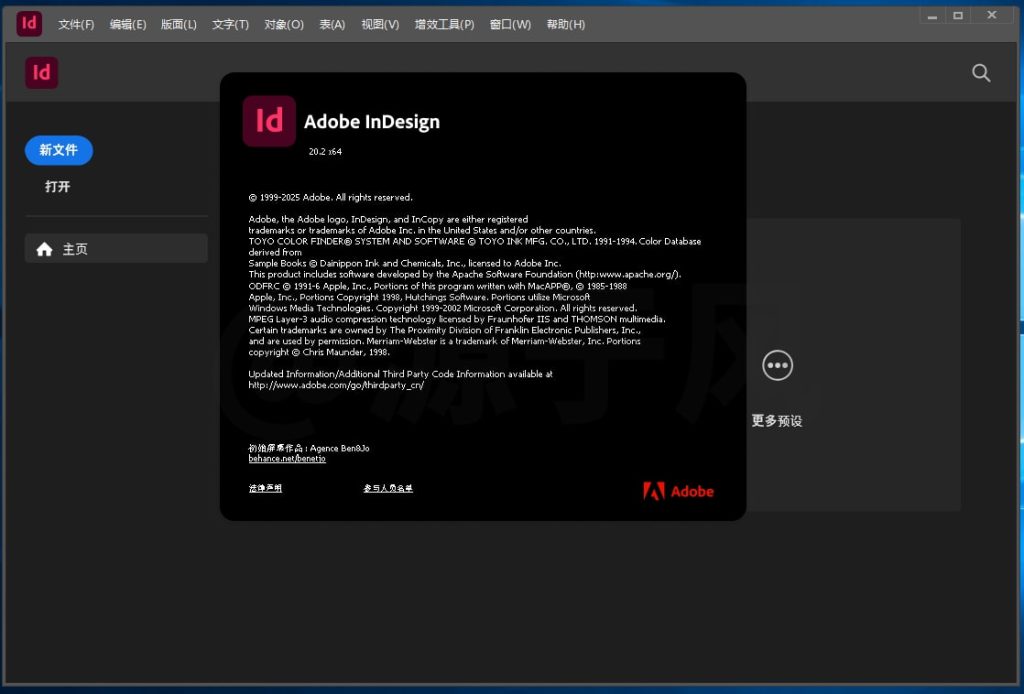Open the 窗口(W) menu
1024x694 pixels.
[510, 24]
